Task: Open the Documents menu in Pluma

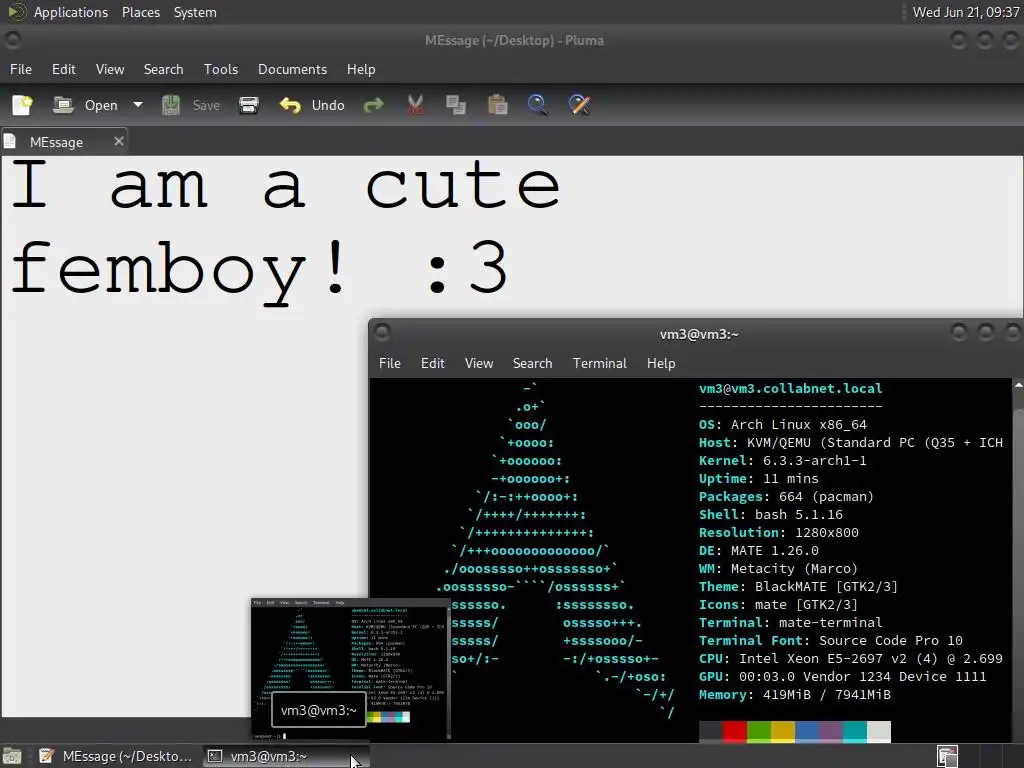Action: (293, 69)
